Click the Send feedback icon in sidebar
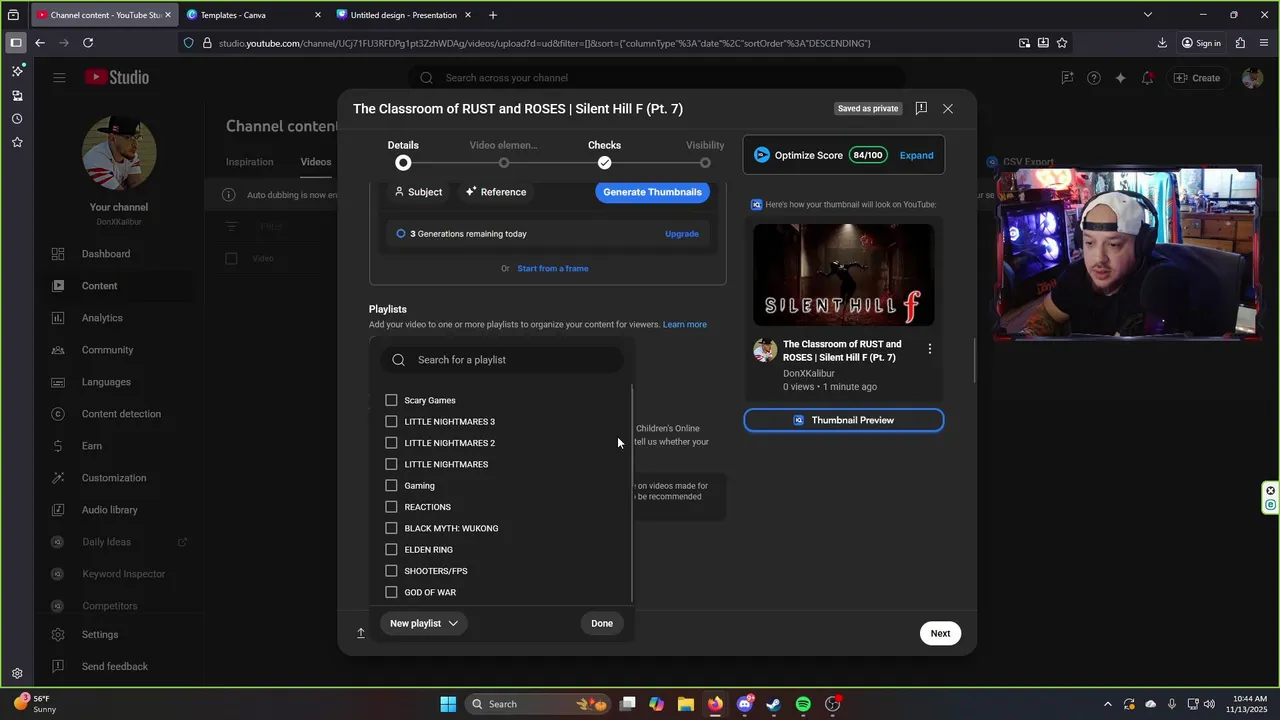 tap(58, 666)
